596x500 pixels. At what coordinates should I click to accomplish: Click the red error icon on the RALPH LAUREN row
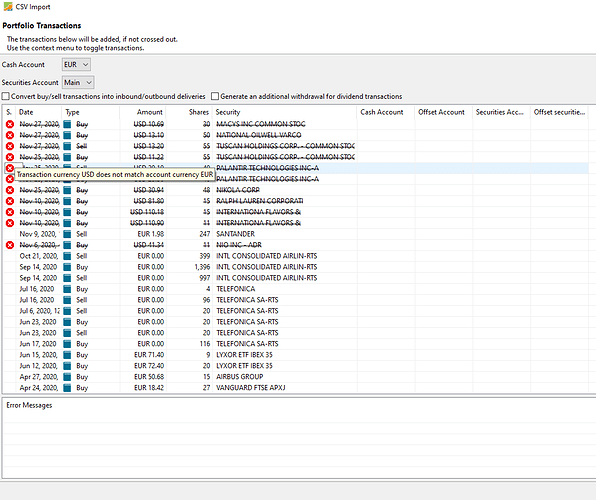click(x=10, y=201)
